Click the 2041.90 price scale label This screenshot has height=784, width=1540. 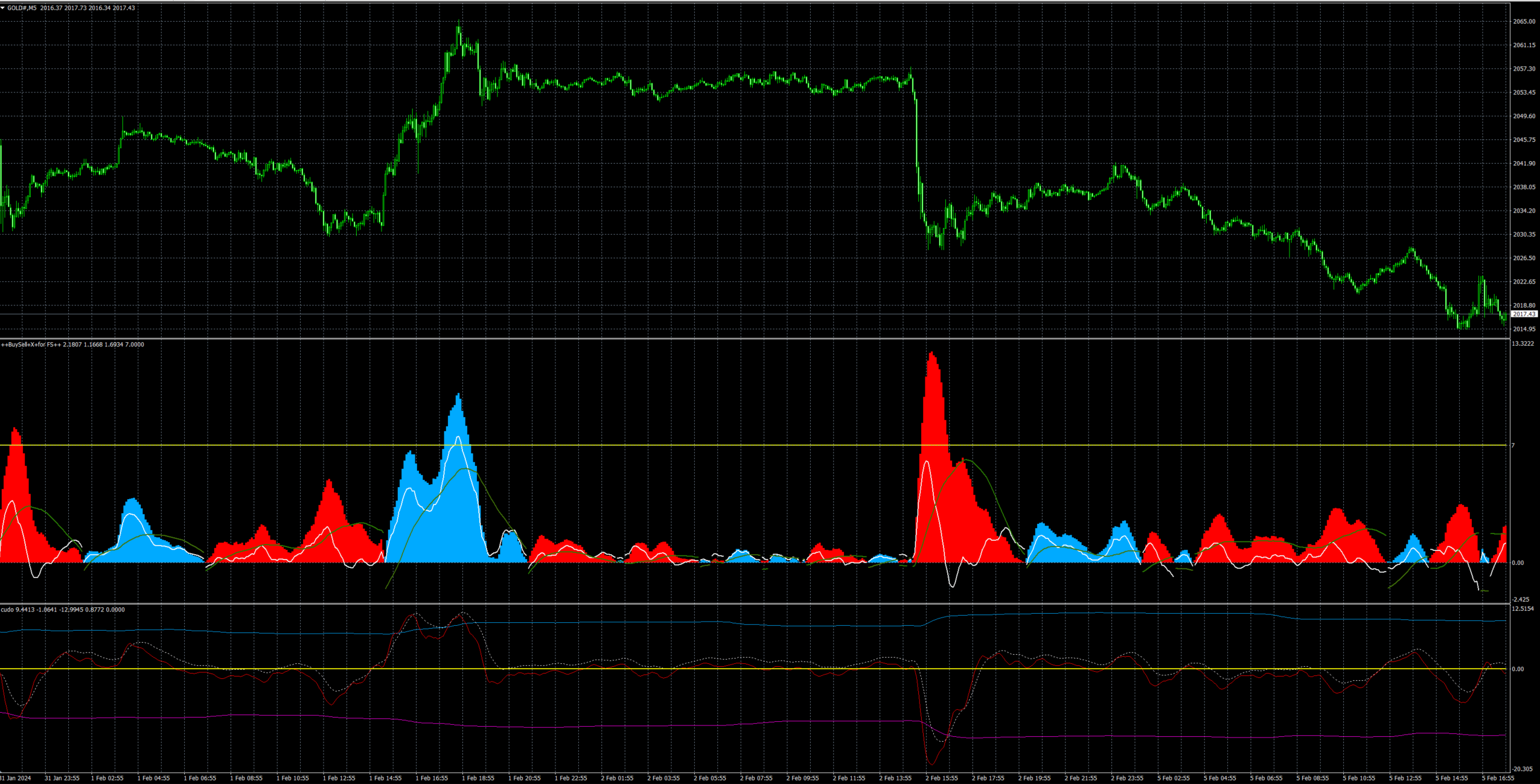click(1524, 164)
